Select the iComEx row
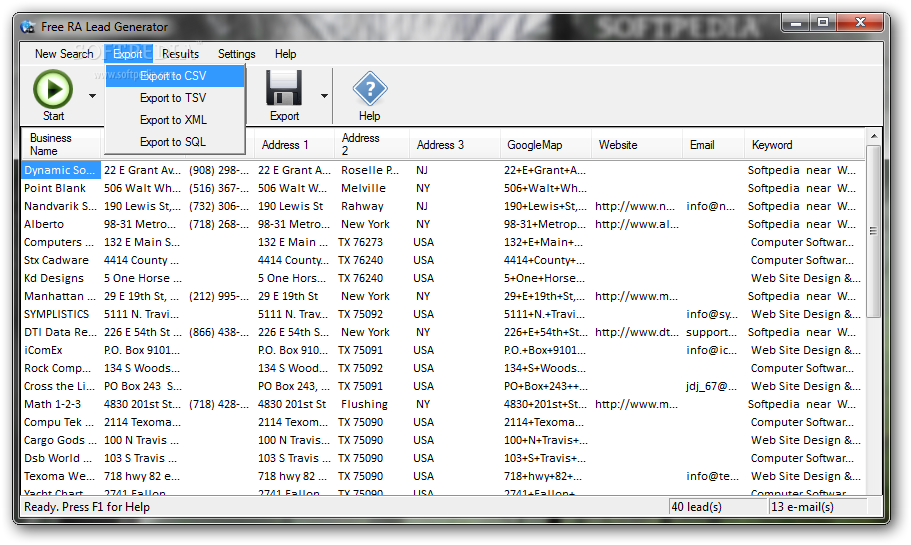The image size is (911, 545). coord(443,350)
